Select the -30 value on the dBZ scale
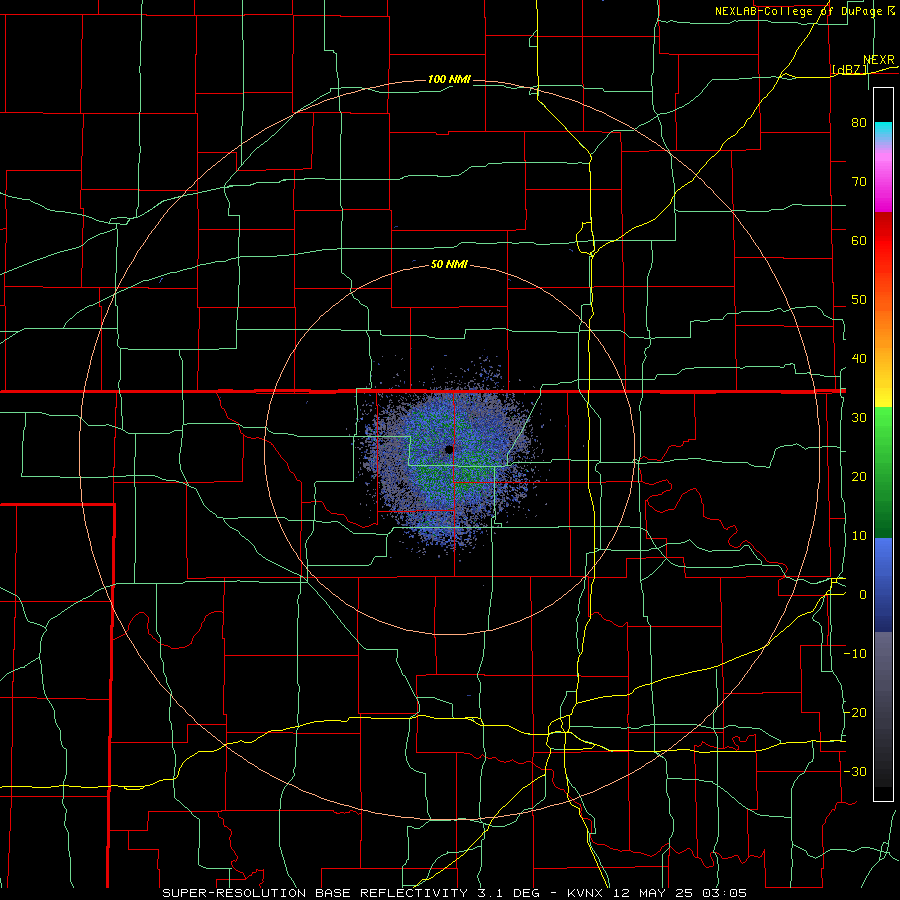The height and width of the screenshot is (900, 900). [855, 771]
